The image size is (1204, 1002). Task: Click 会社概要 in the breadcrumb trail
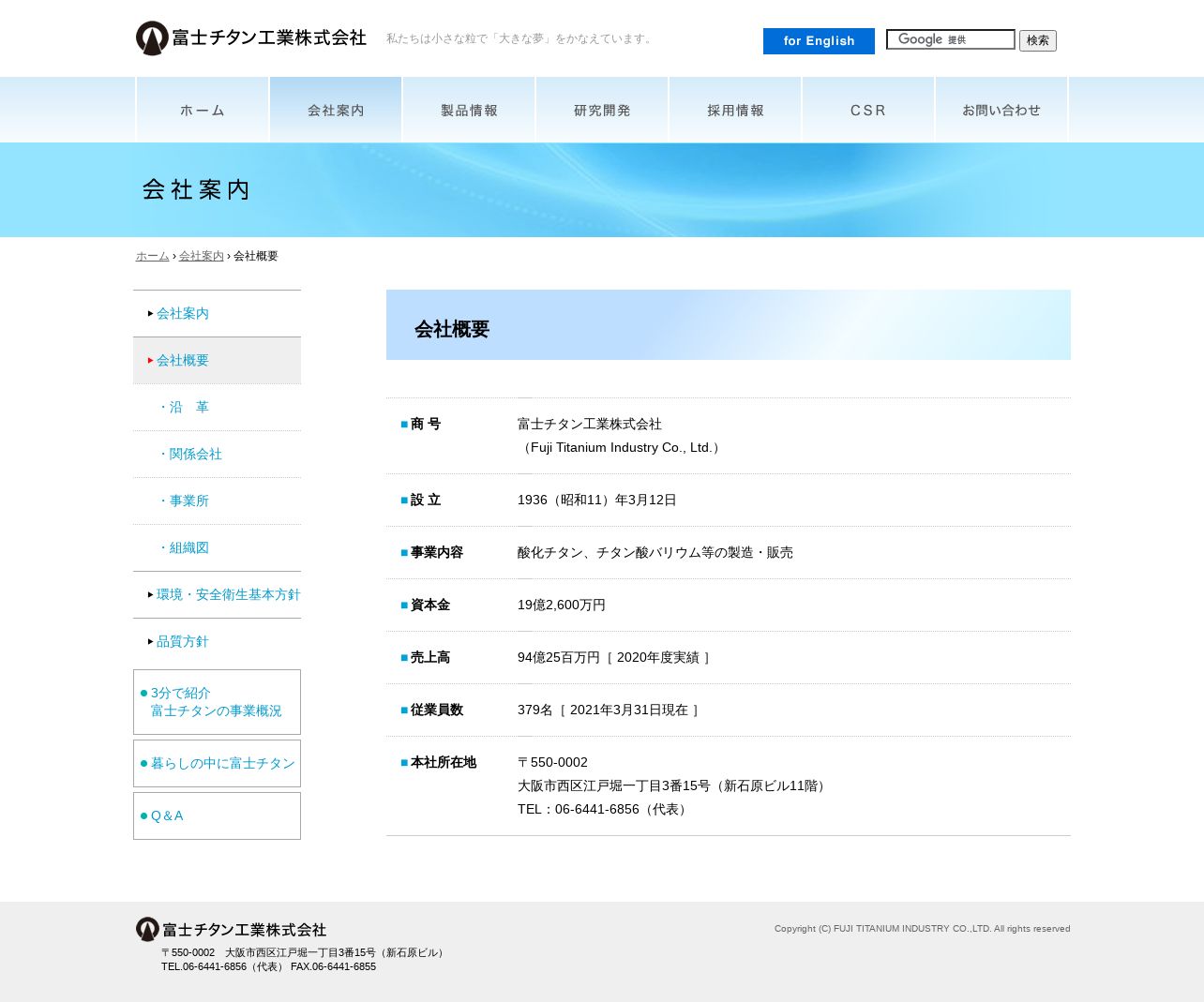pyautogui.click(x=256, y=256)
